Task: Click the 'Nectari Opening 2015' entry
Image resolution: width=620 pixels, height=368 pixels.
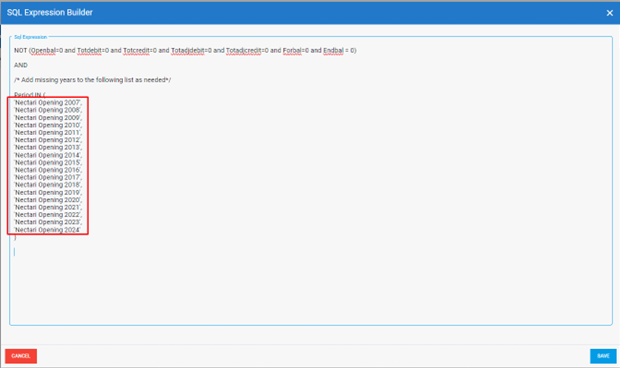Action: coord(48,162)
